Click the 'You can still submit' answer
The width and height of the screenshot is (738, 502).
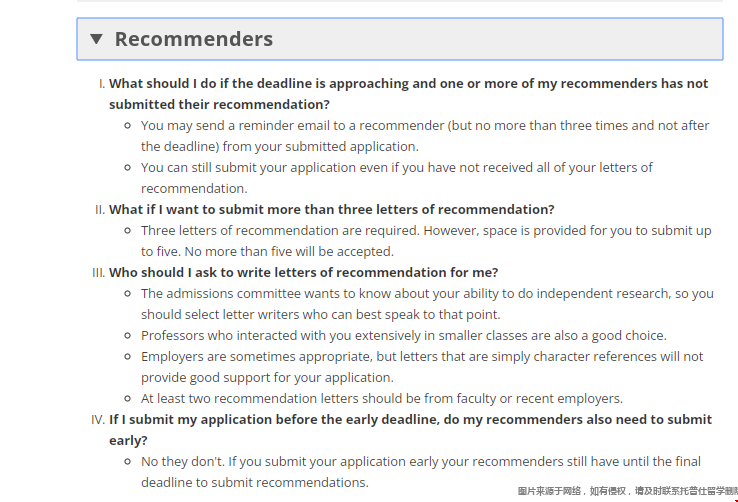(397, 178)
